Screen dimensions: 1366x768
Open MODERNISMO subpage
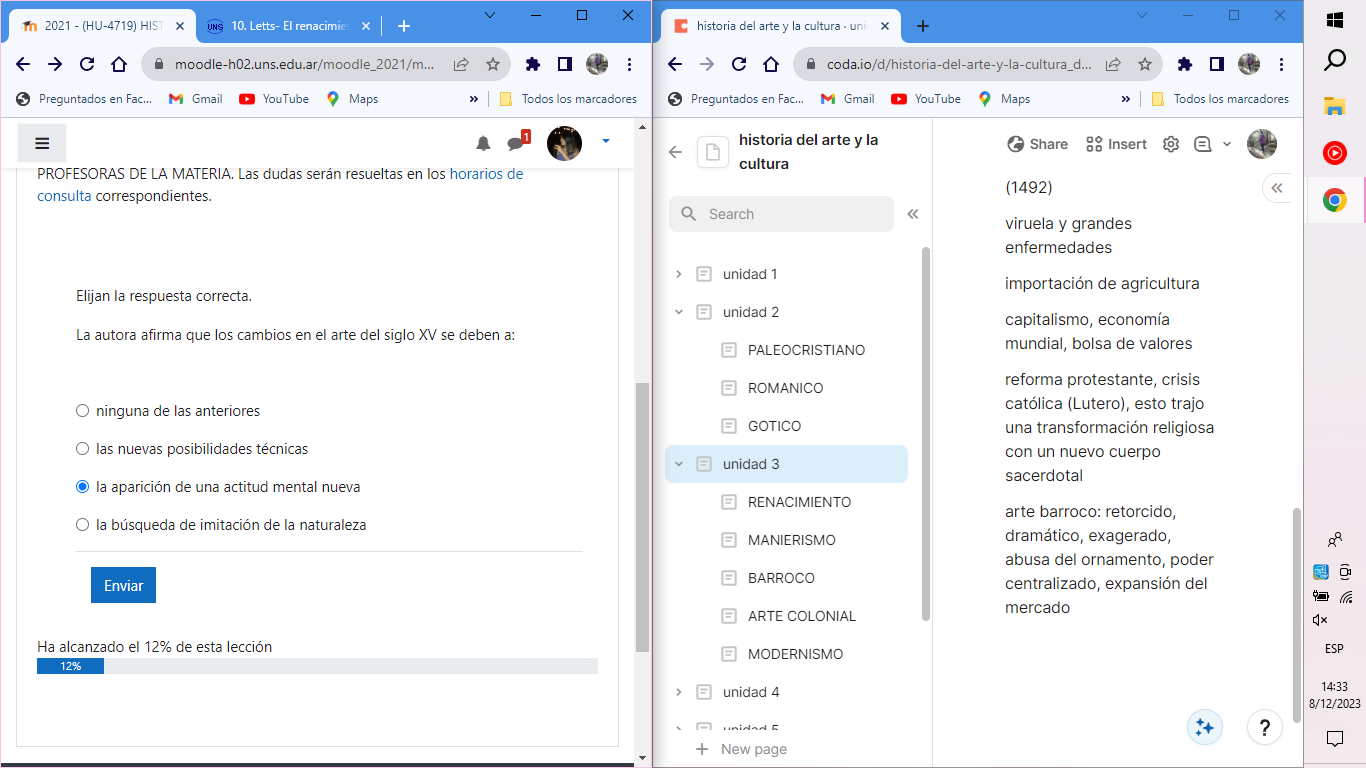(x=795, y=654)
